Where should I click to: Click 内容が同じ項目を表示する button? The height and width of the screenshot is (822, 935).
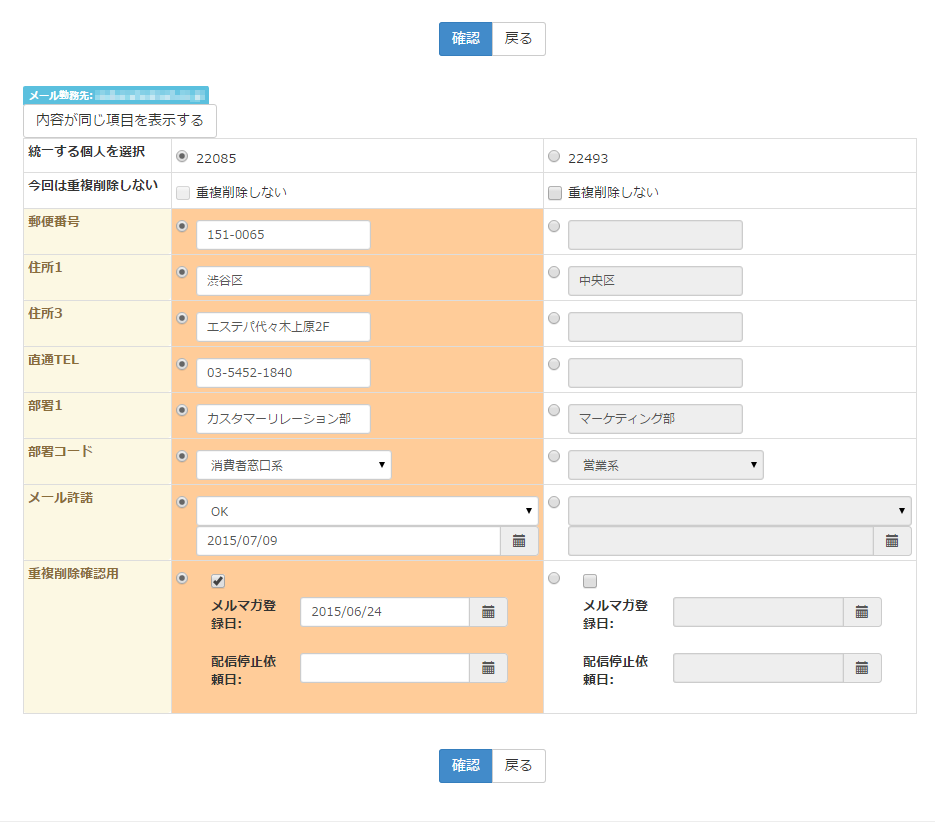click(x=120, y=121)
